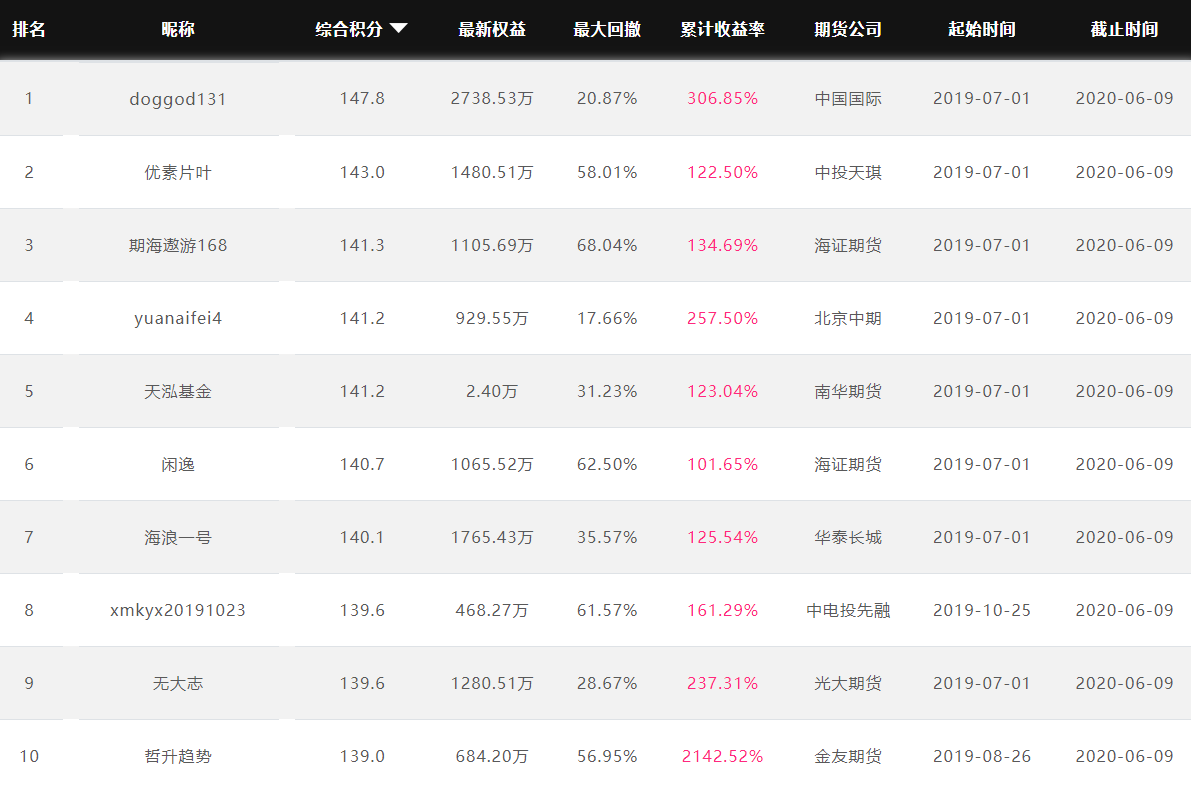Screen dimensions: 1191x787
Task: Click the drawdown value 28.67%
Action: [607, 683]
